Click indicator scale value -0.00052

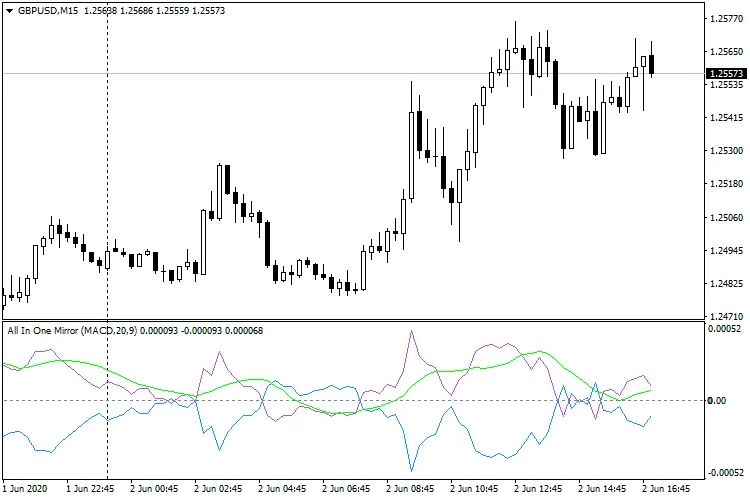point(725,473)
